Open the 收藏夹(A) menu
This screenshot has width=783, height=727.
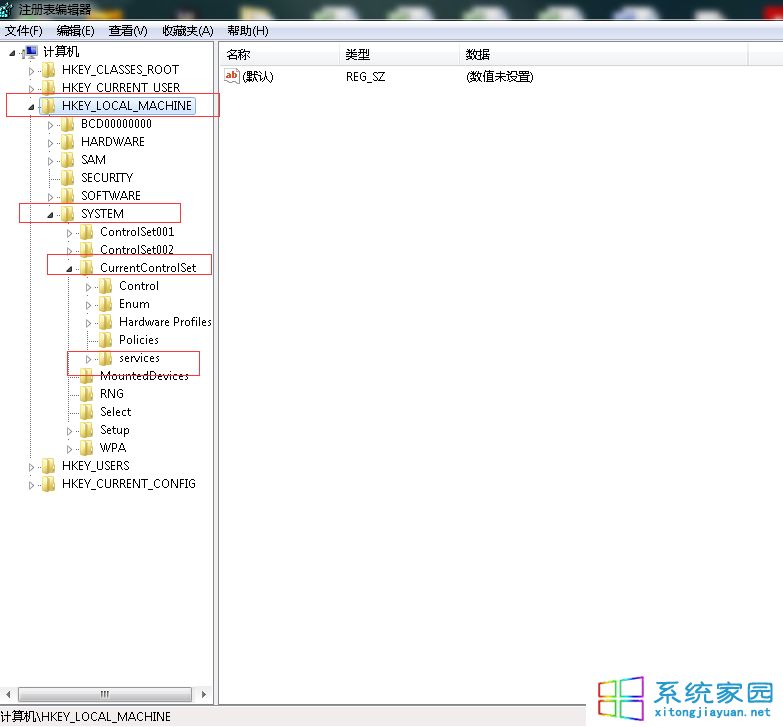tap(188, 31)
